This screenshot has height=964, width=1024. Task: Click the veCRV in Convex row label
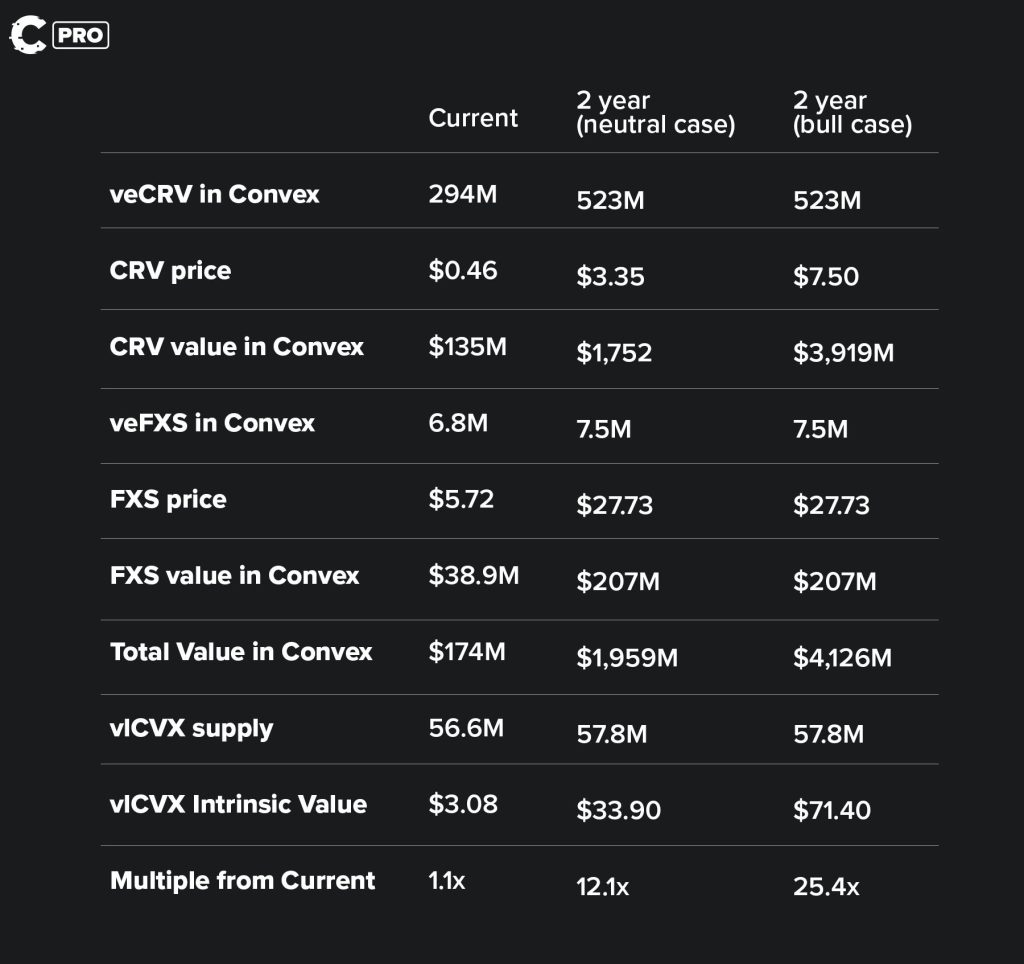(x=214, y=194)
